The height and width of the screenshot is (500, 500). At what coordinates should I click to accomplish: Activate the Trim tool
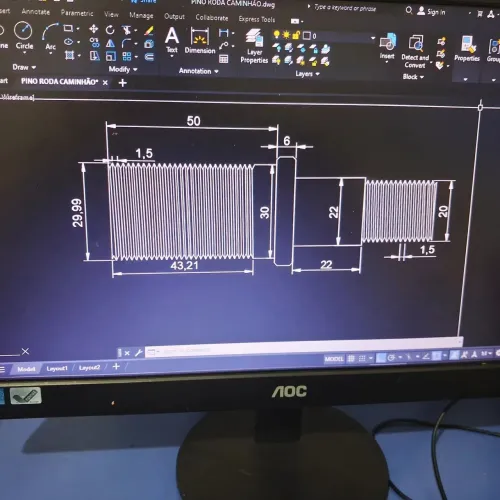click(x=127, y=30)
